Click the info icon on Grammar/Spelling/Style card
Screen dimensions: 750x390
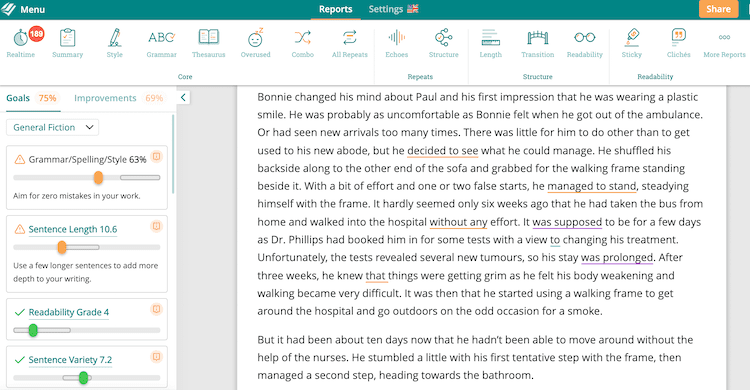[x=156, y=156]
